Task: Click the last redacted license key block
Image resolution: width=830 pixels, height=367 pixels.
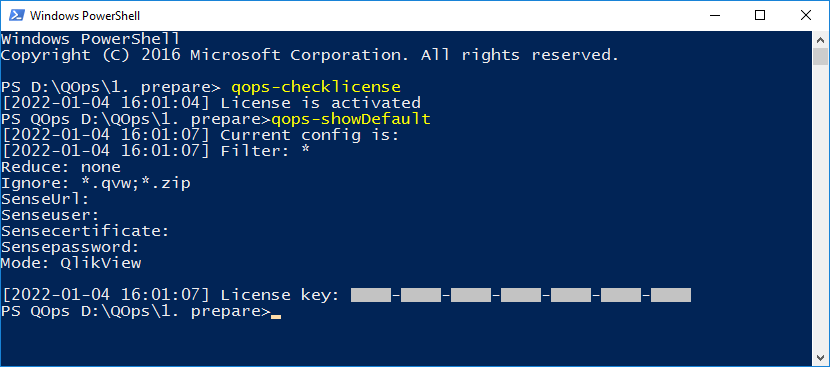Action: coord(671,295)
